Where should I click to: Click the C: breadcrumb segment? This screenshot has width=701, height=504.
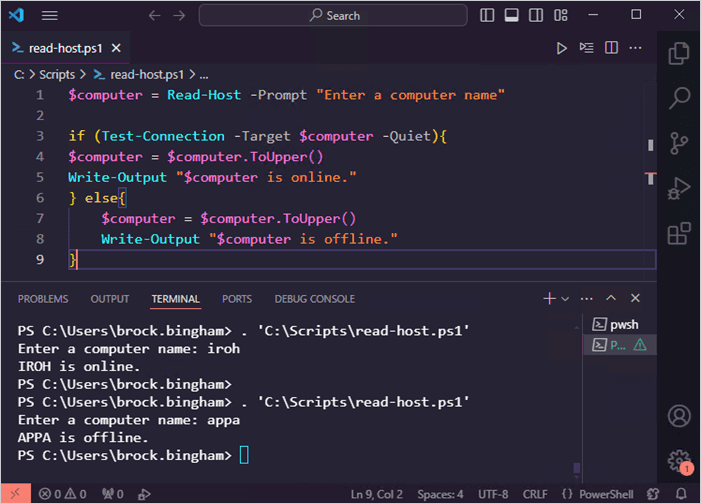[19, 75]
